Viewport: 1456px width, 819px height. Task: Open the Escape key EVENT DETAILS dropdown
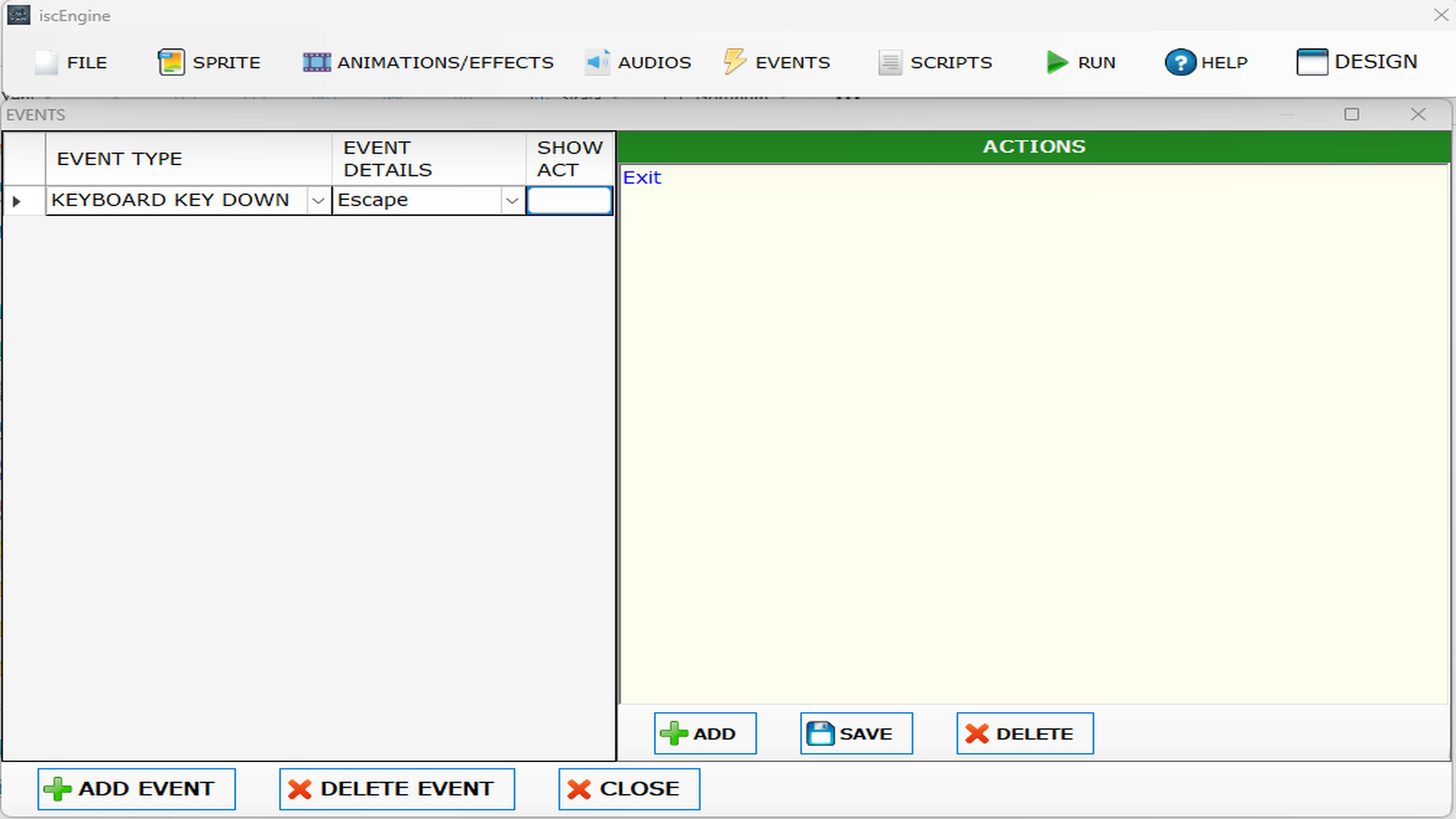[x=513, y=200]
